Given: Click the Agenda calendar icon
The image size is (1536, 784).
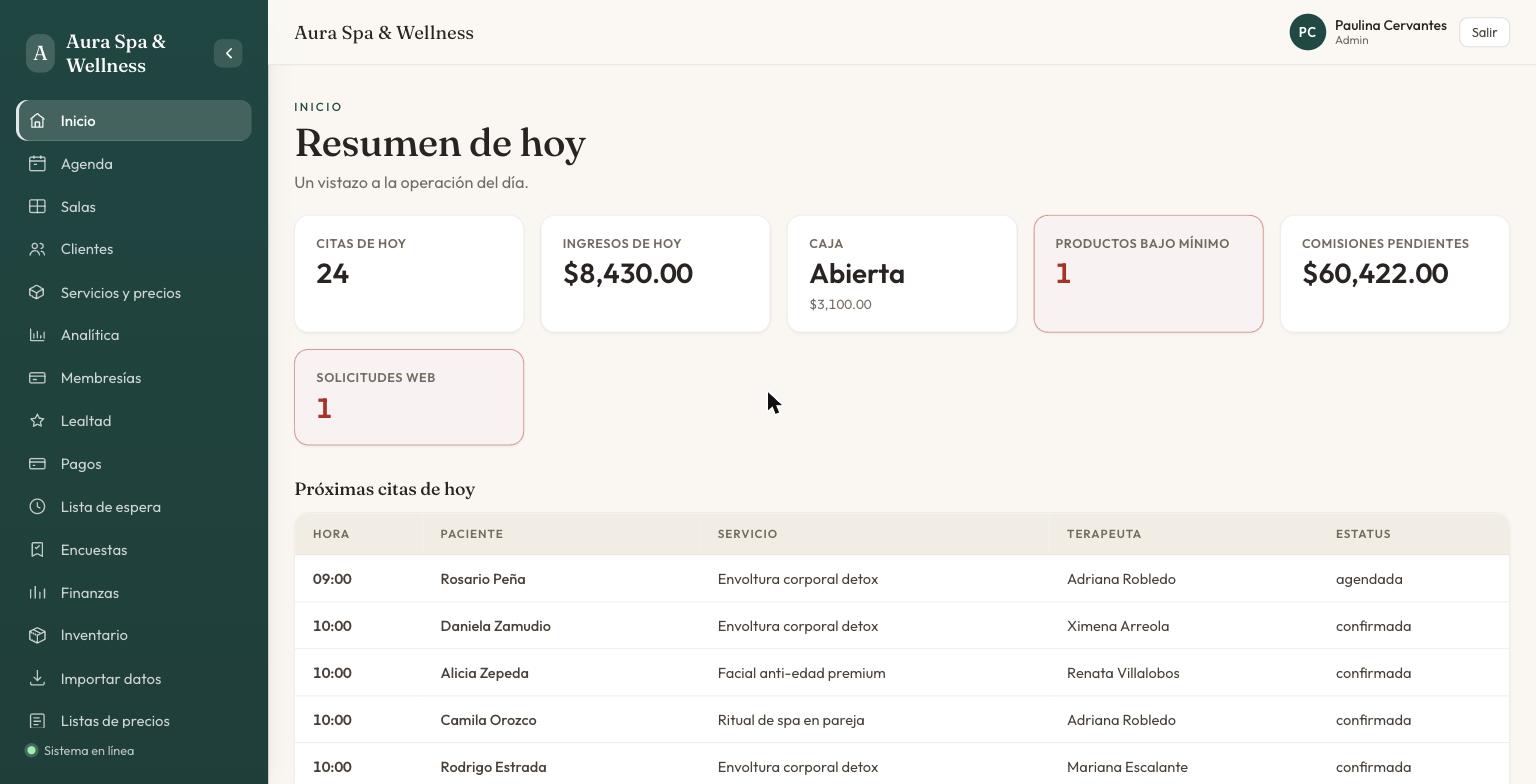Looking at the screenshot, I should point(37,164).
